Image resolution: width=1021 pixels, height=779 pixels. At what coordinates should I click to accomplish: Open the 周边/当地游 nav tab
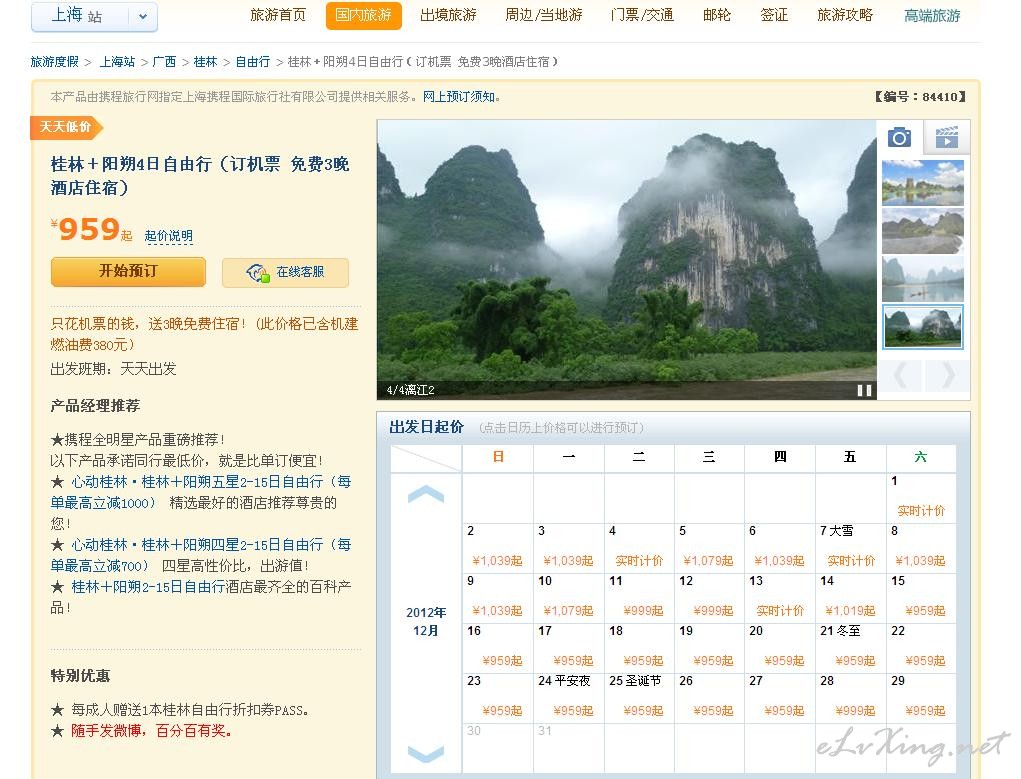point(544,15)
